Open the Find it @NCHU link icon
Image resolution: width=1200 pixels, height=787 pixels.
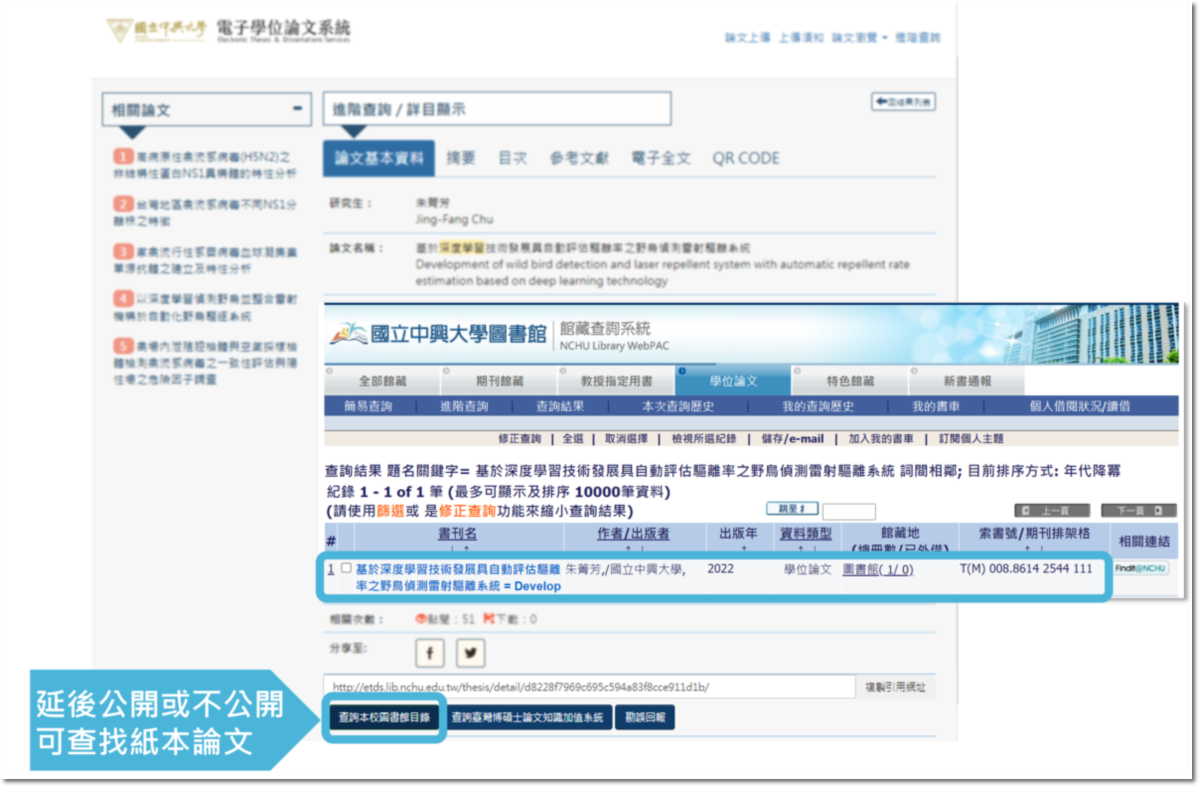click(x=1141, y=568)
